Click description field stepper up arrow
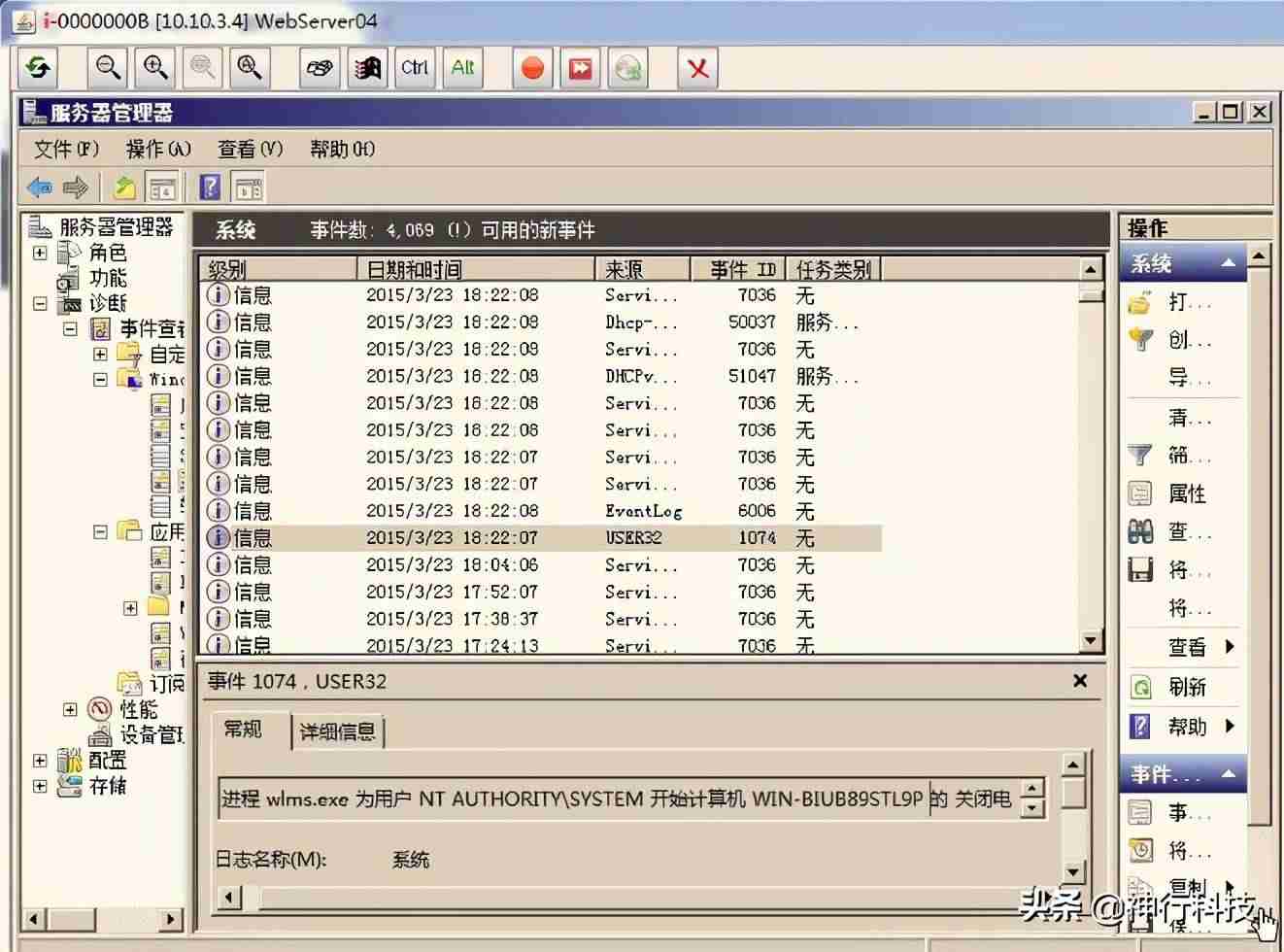 pos(1034,788)
